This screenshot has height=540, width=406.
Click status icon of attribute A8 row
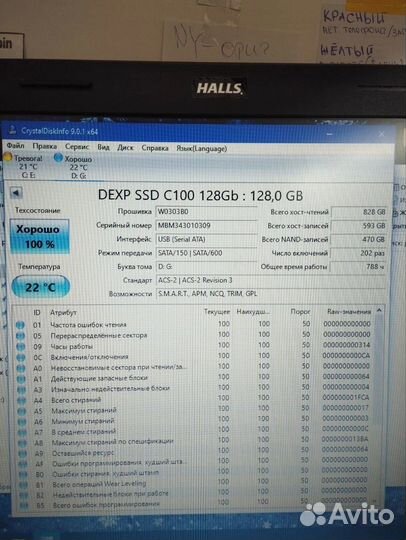coord(22,443)
